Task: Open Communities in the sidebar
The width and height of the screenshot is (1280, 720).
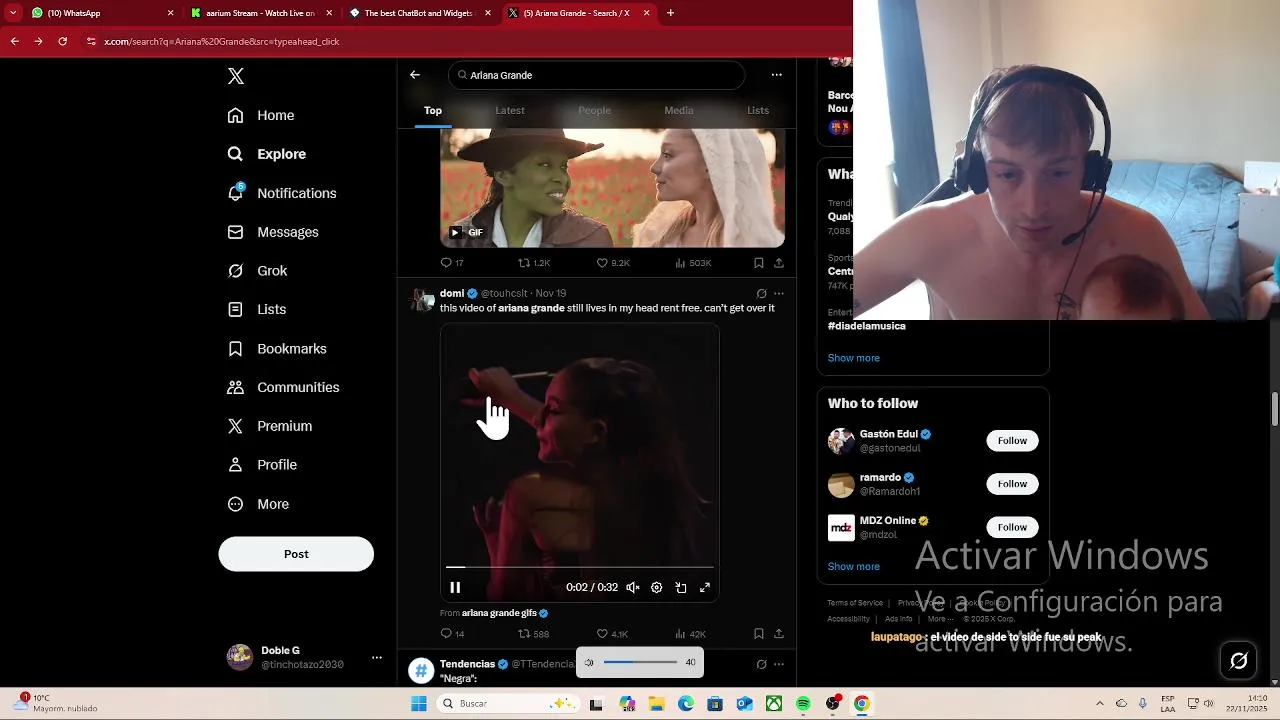Action: click(283, 387)
